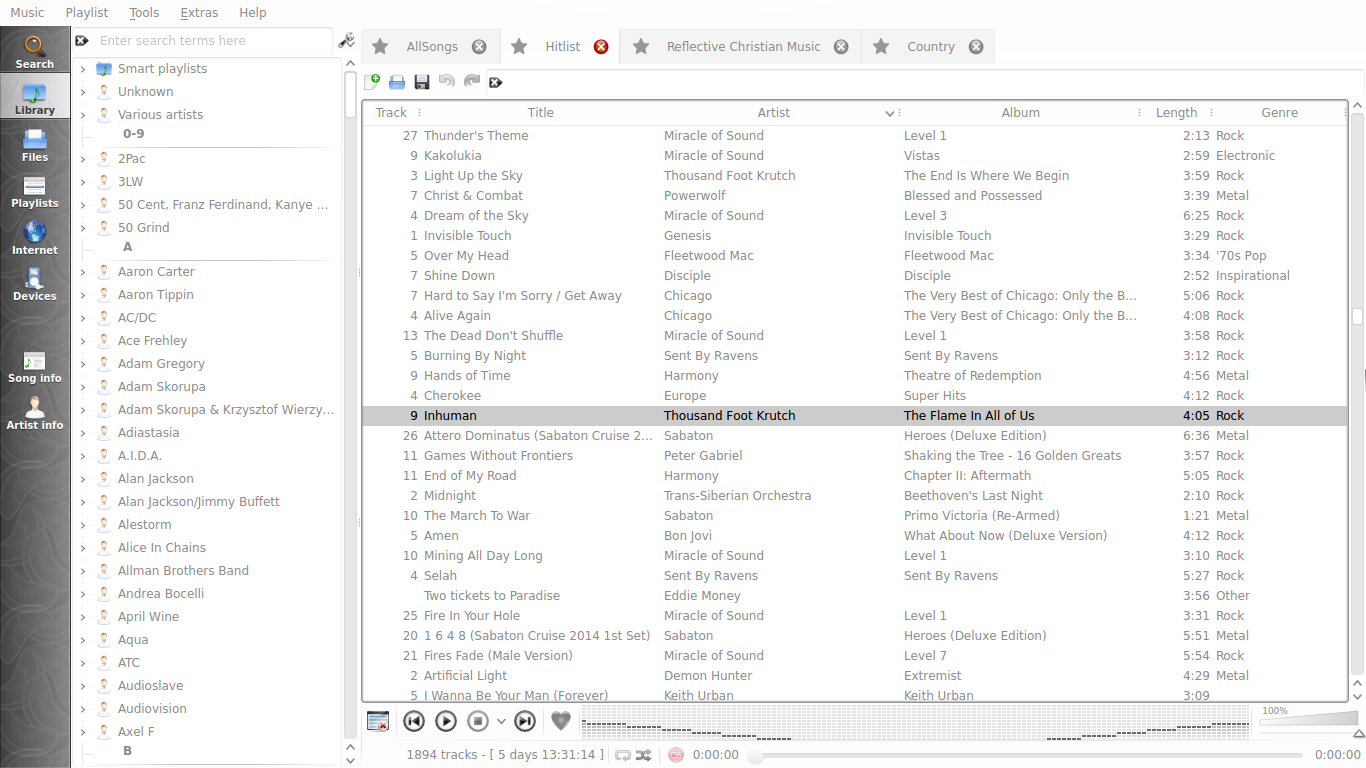This screenshot has height=768, width=1366.
Task: Expand the Unknown artist node
Action: pos(83,92)
